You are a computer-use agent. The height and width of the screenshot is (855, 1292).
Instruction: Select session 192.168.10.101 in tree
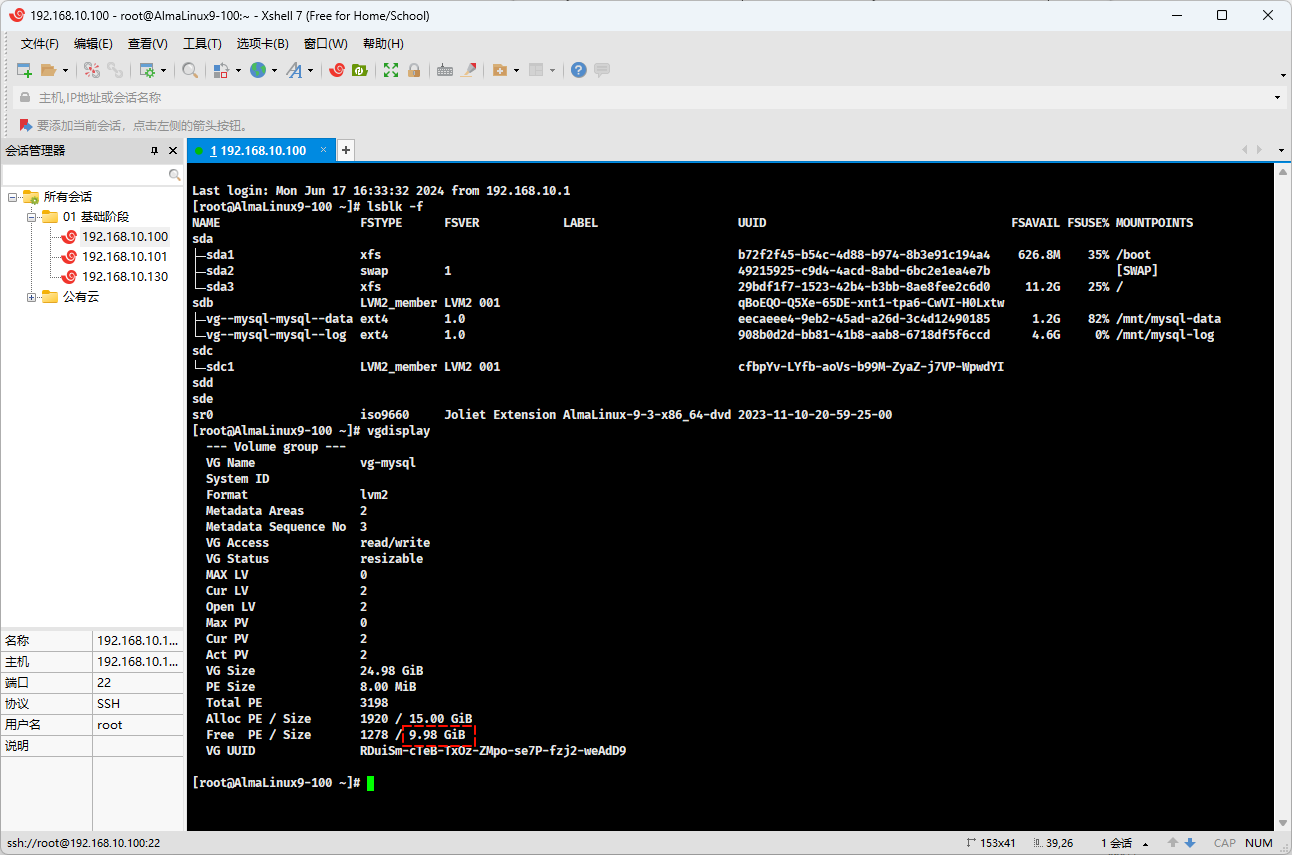[124, 257]
